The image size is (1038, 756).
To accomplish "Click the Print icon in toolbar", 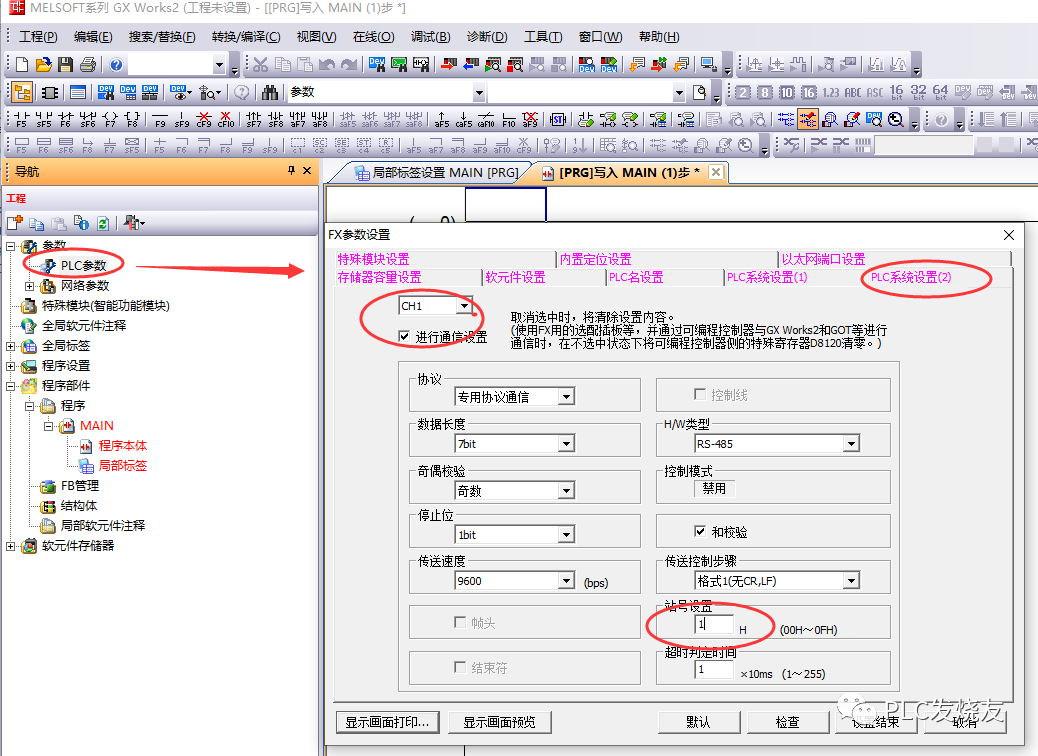I will pyautogui.click(x=87, y=65).
